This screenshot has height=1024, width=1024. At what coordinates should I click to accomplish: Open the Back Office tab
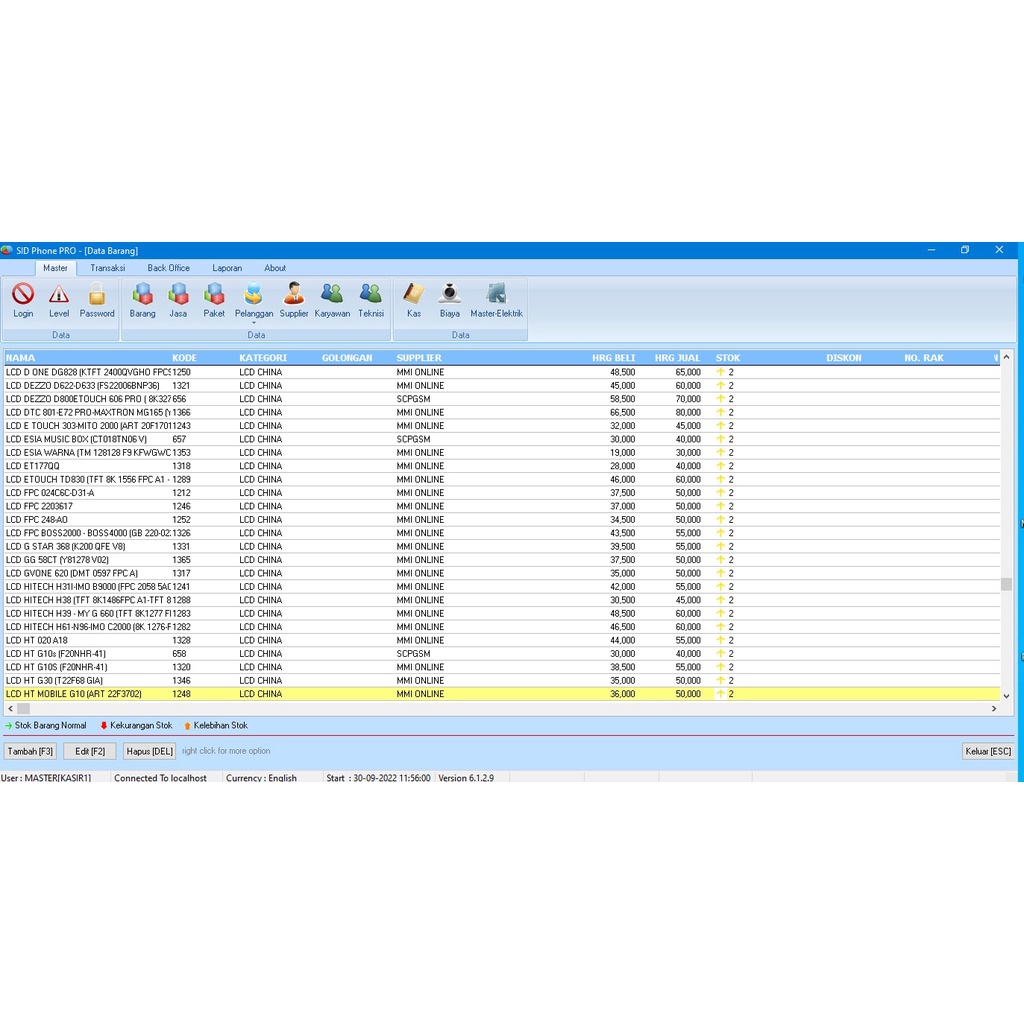tap(168, 268)
